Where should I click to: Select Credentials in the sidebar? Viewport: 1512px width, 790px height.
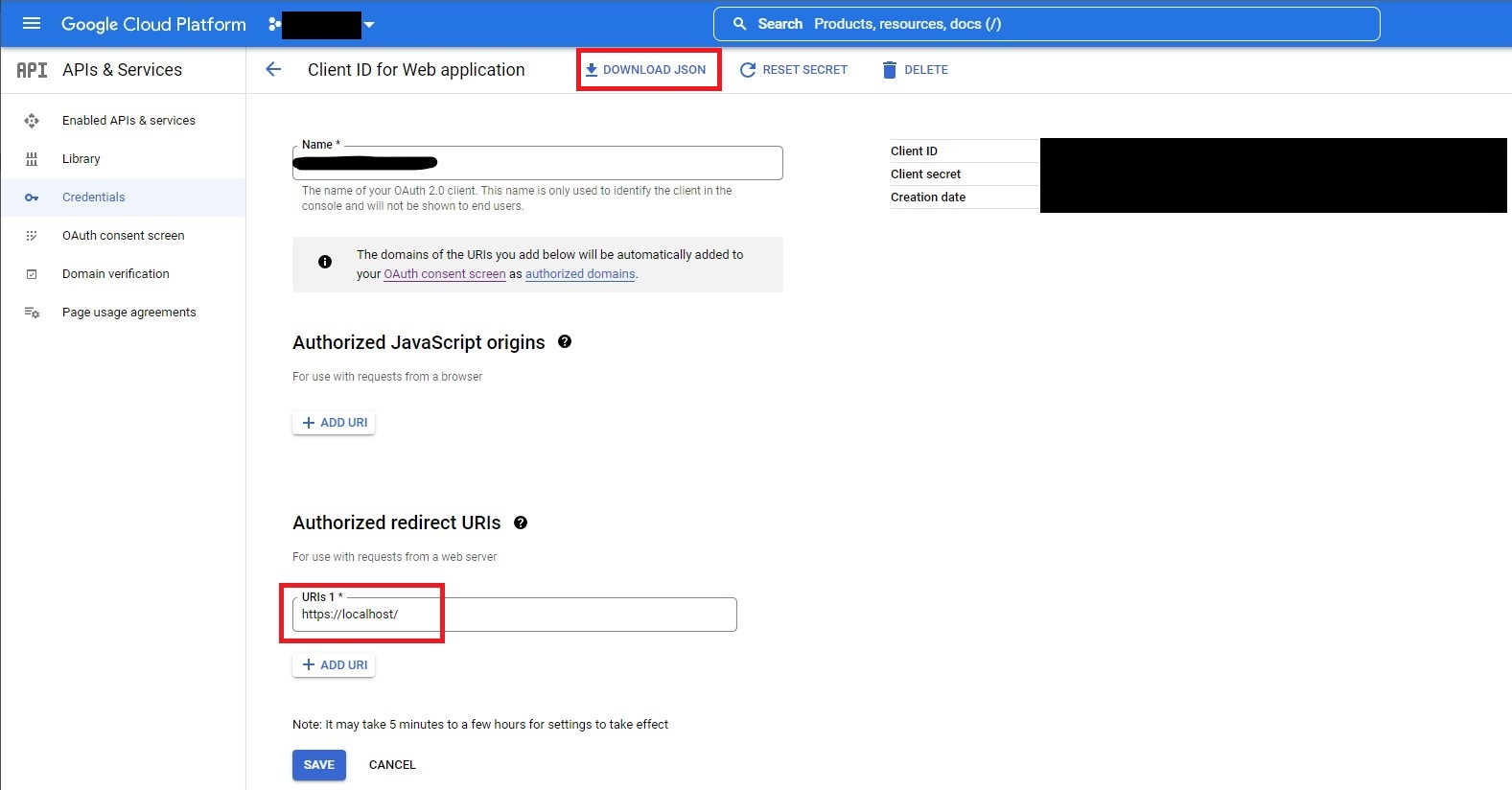click(94, 197)
